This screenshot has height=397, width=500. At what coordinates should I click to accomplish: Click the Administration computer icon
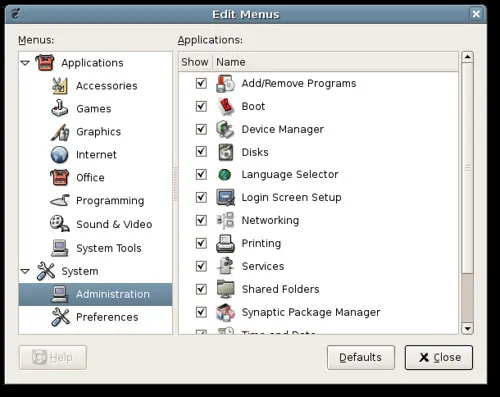60,294
